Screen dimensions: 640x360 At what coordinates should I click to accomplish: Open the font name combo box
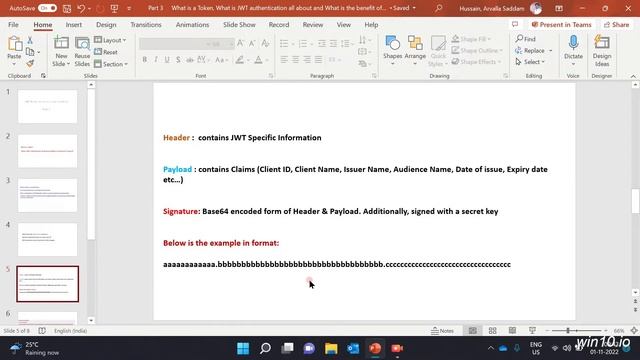click(173, 44)
